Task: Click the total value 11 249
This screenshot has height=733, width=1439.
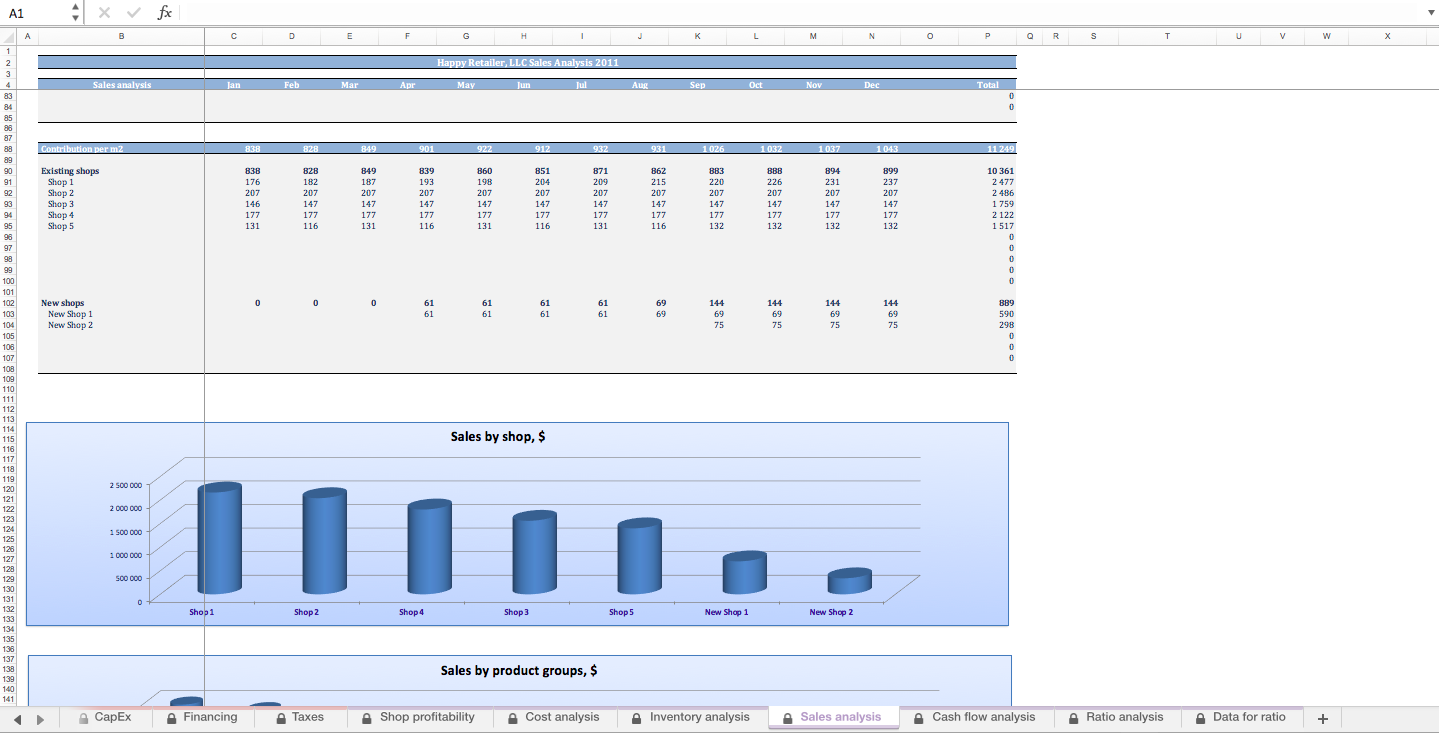Action: click(x=1000, y=149)
